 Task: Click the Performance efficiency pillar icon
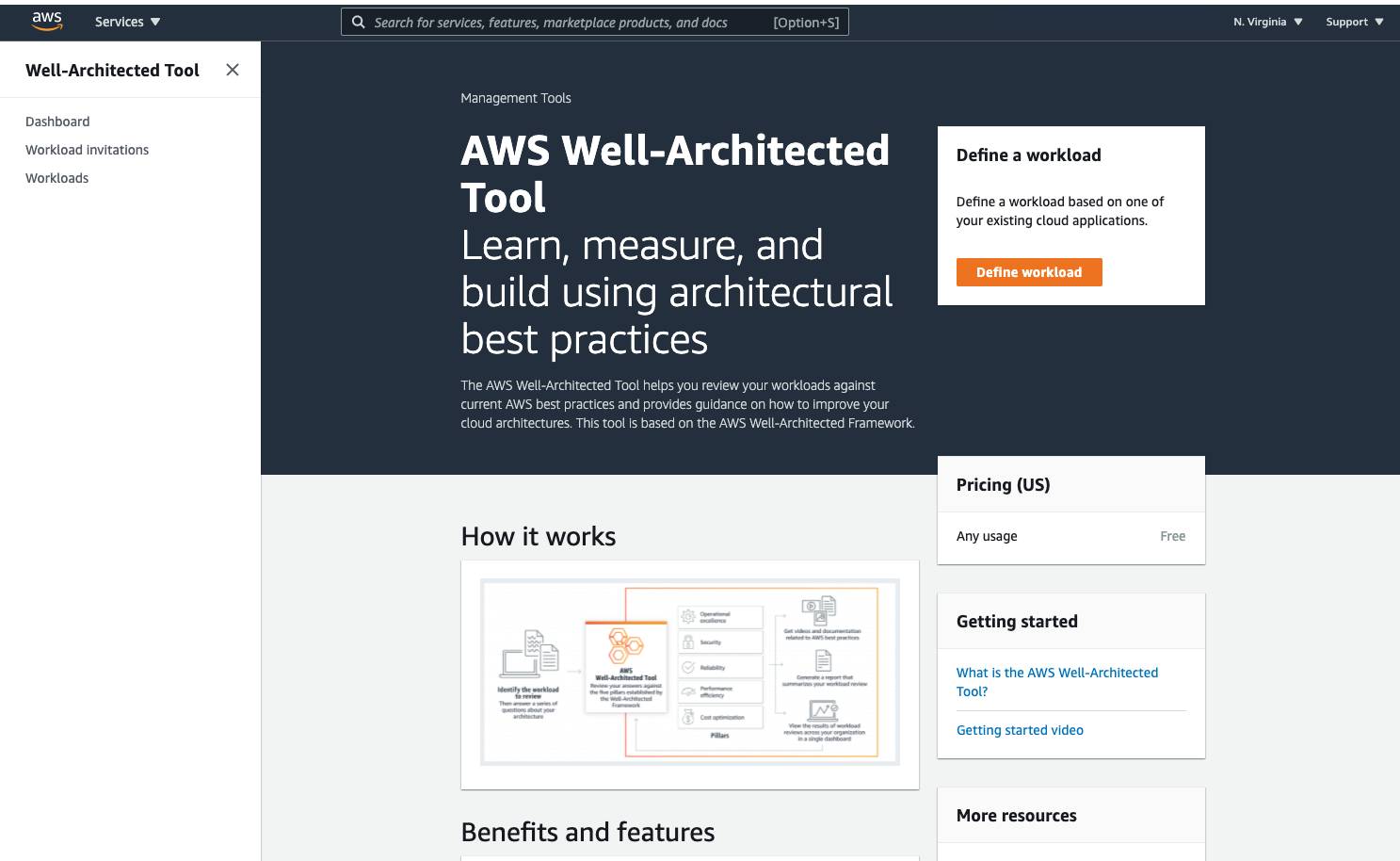[x=688, y=691]
